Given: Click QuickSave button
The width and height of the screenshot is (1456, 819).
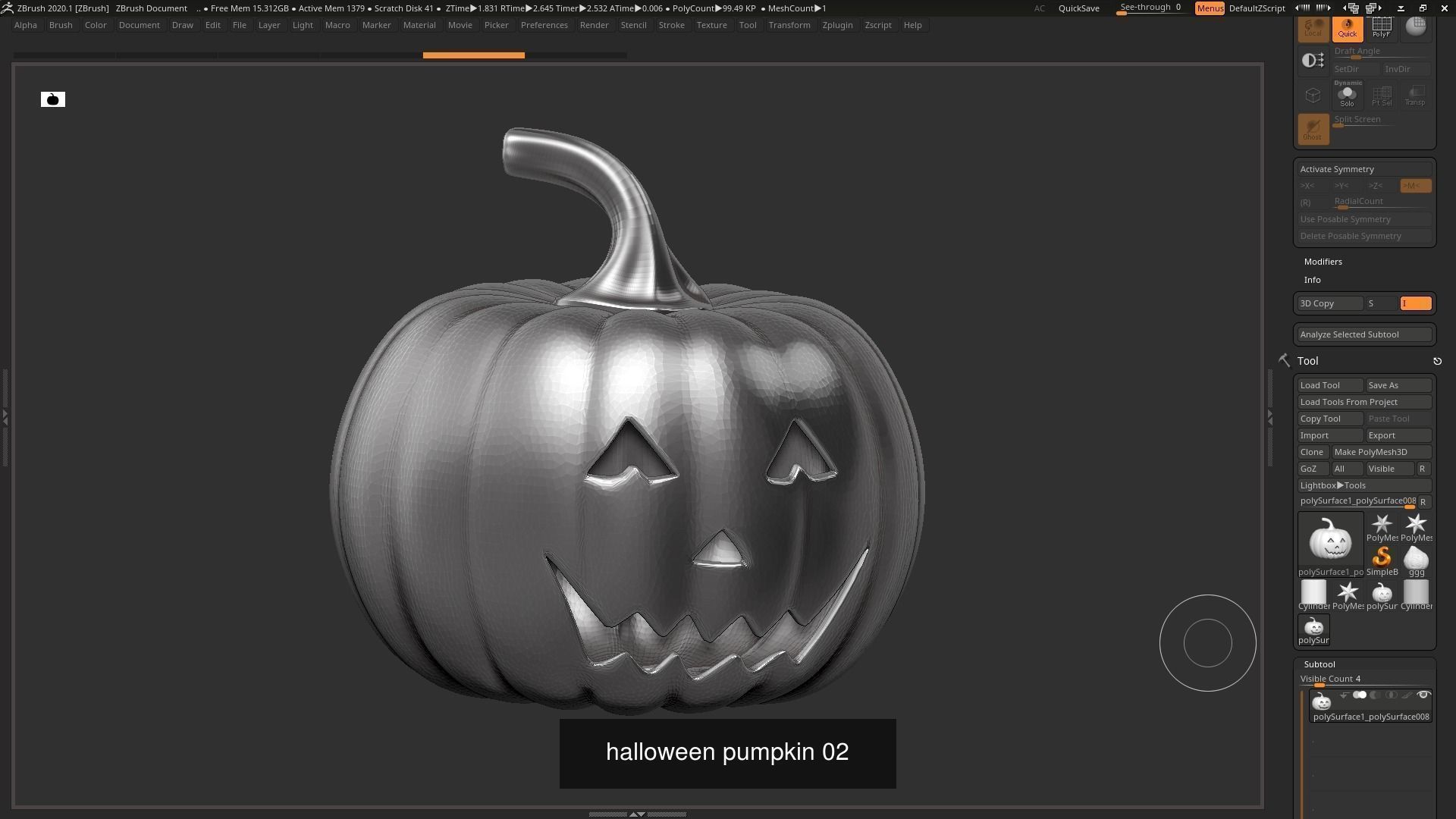Looking at the screenshot, I should click(1078, 8).
